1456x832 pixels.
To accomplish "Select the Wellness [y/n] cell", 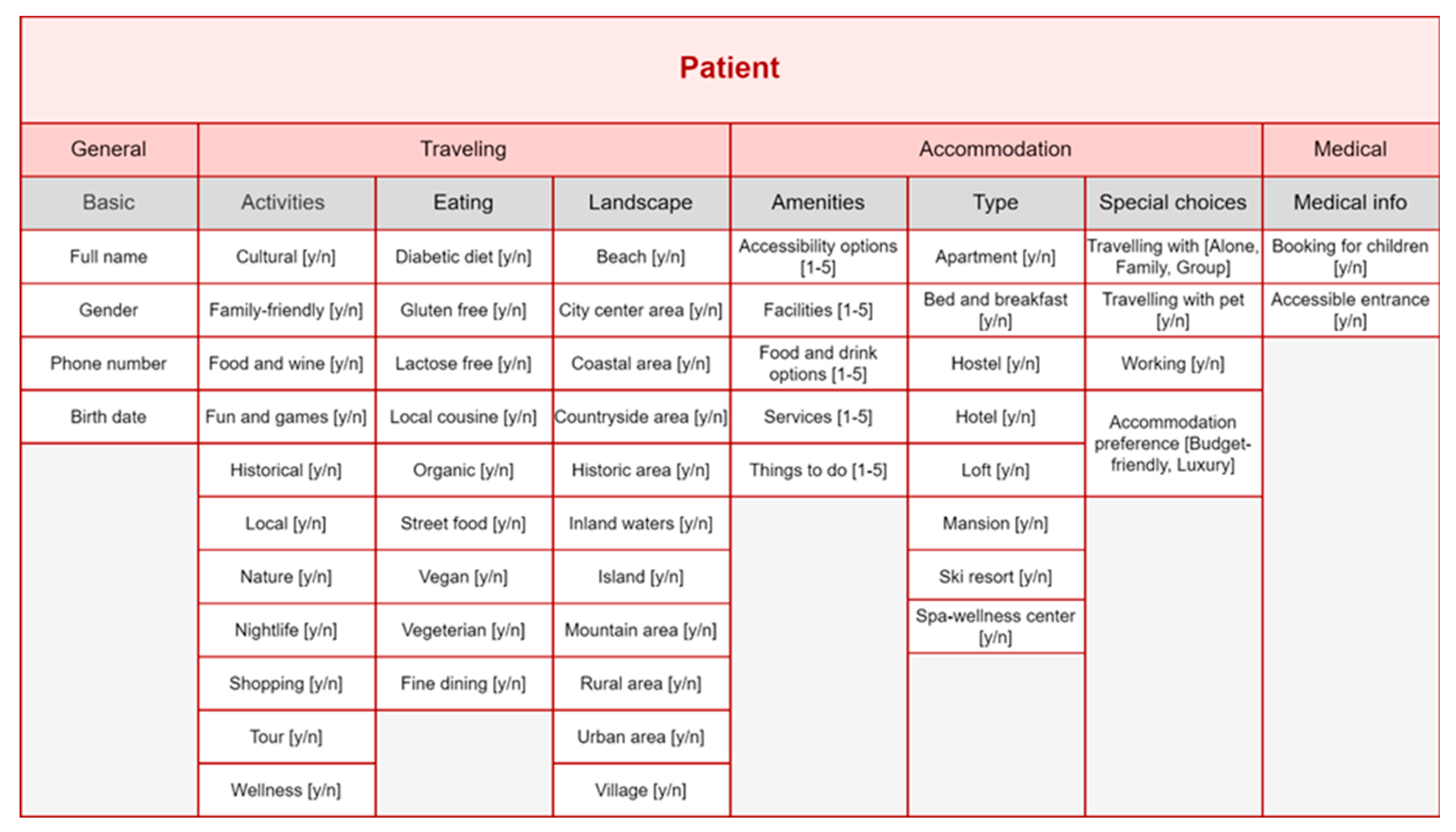I will (x=286, y=790).
